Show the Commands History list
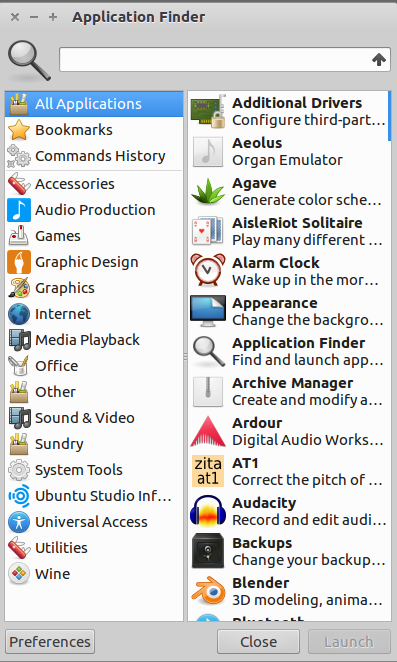The image size is (397, 662). pyautogui.click(x=94, y=156)
